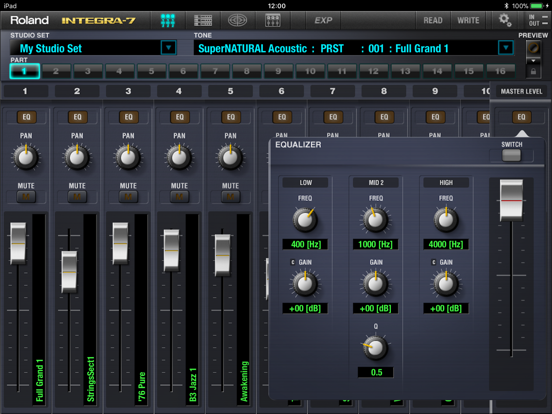Click the HIGH band GAIN knob
552x414 pixels.
[446, 284]
